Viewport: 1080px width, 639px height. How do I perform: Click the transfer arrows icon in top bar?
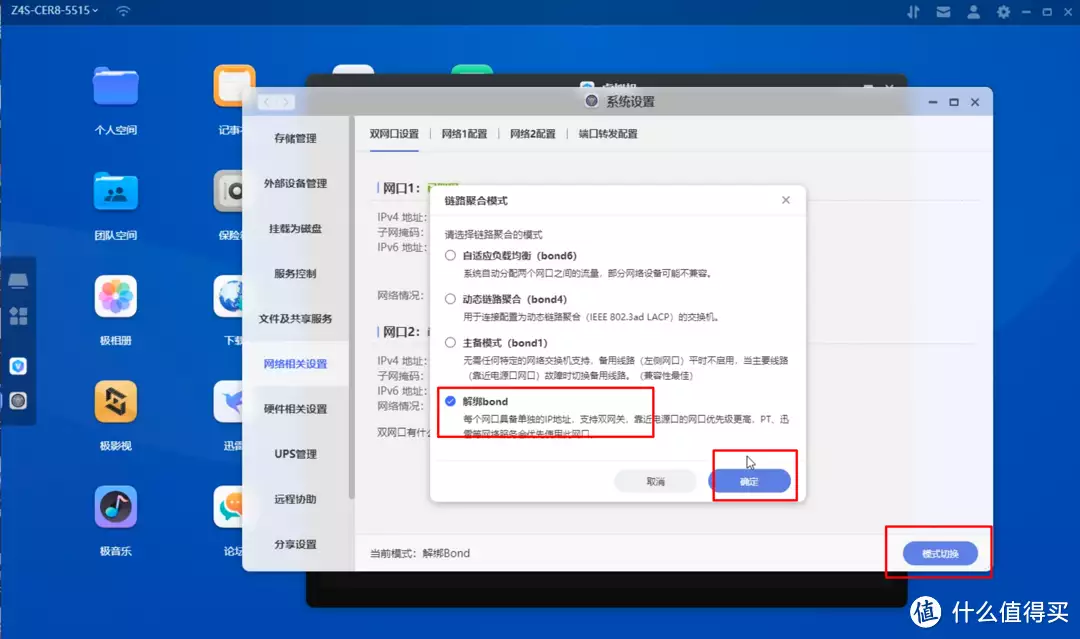[x=913, y=12]
